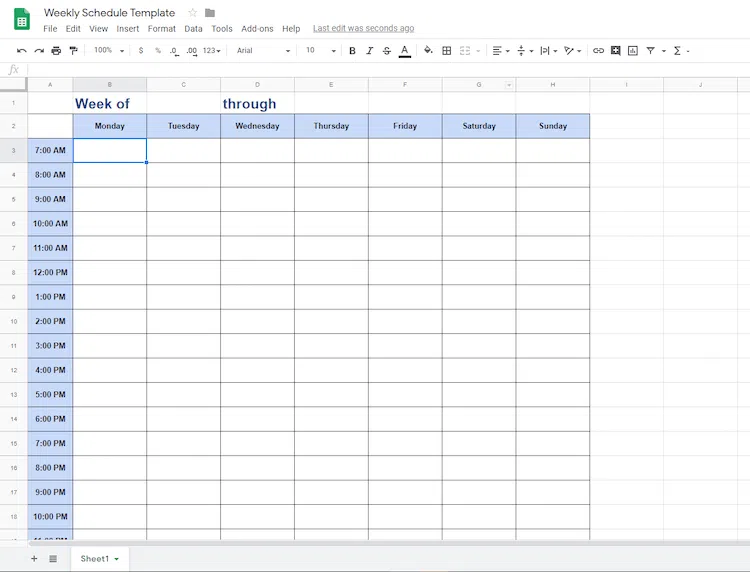Click the insert link icon

click(598, 50)
